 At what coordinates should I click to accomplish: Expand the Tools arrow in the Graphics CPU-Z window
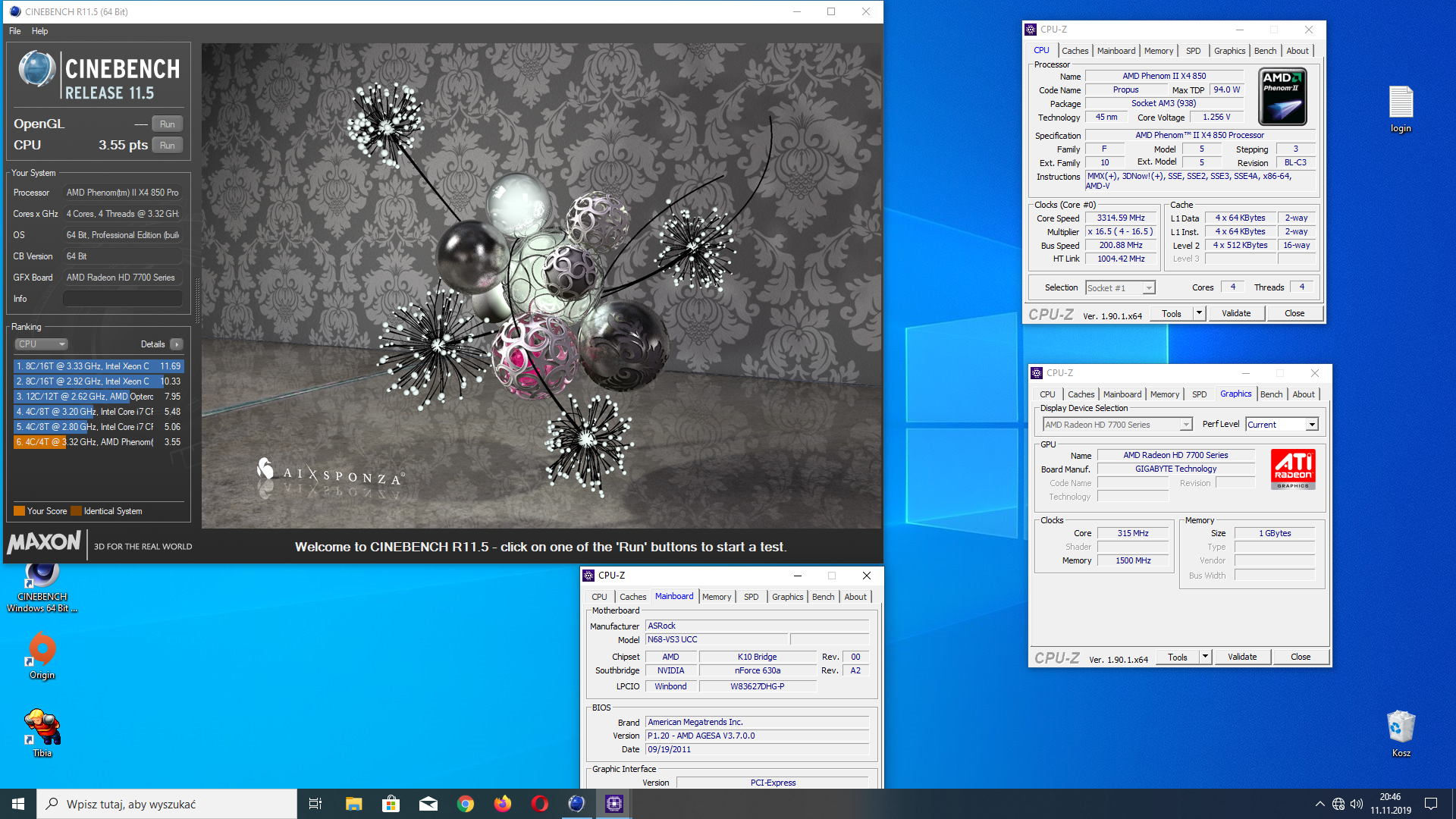tap(1205, 657)
